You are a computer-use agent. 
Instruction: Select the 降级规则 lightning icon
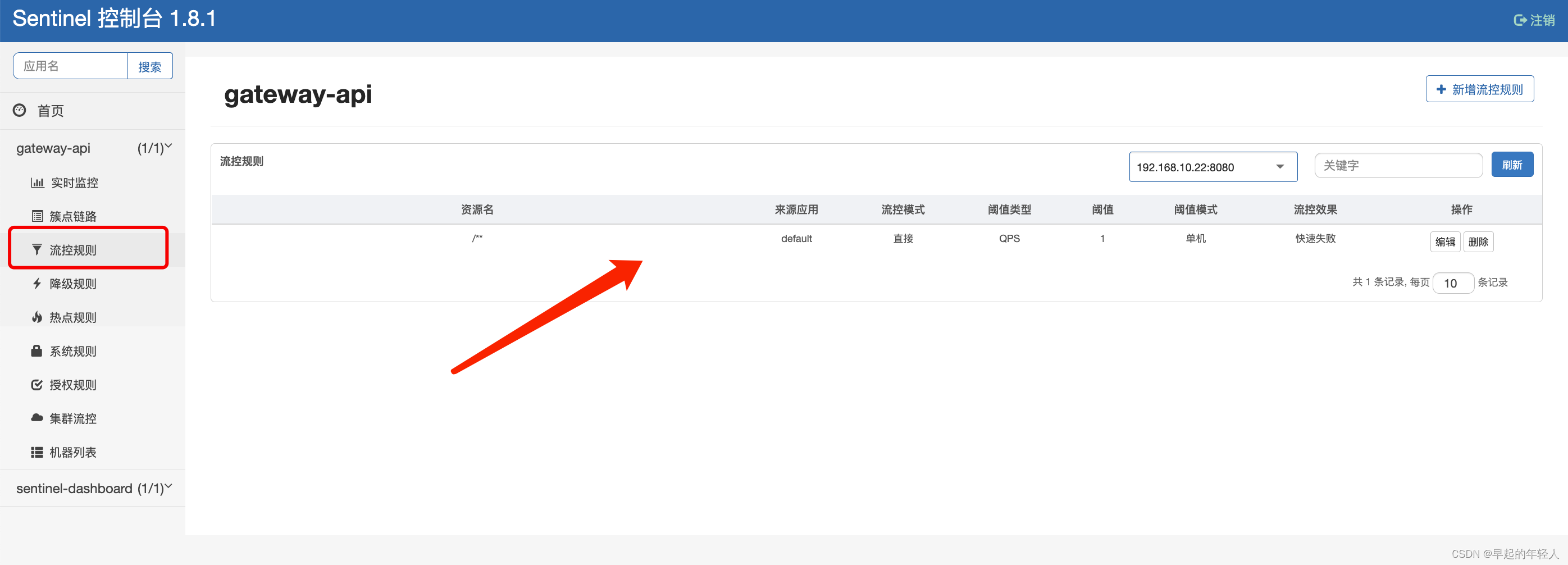pyautogui.click(x=37, y=283)
